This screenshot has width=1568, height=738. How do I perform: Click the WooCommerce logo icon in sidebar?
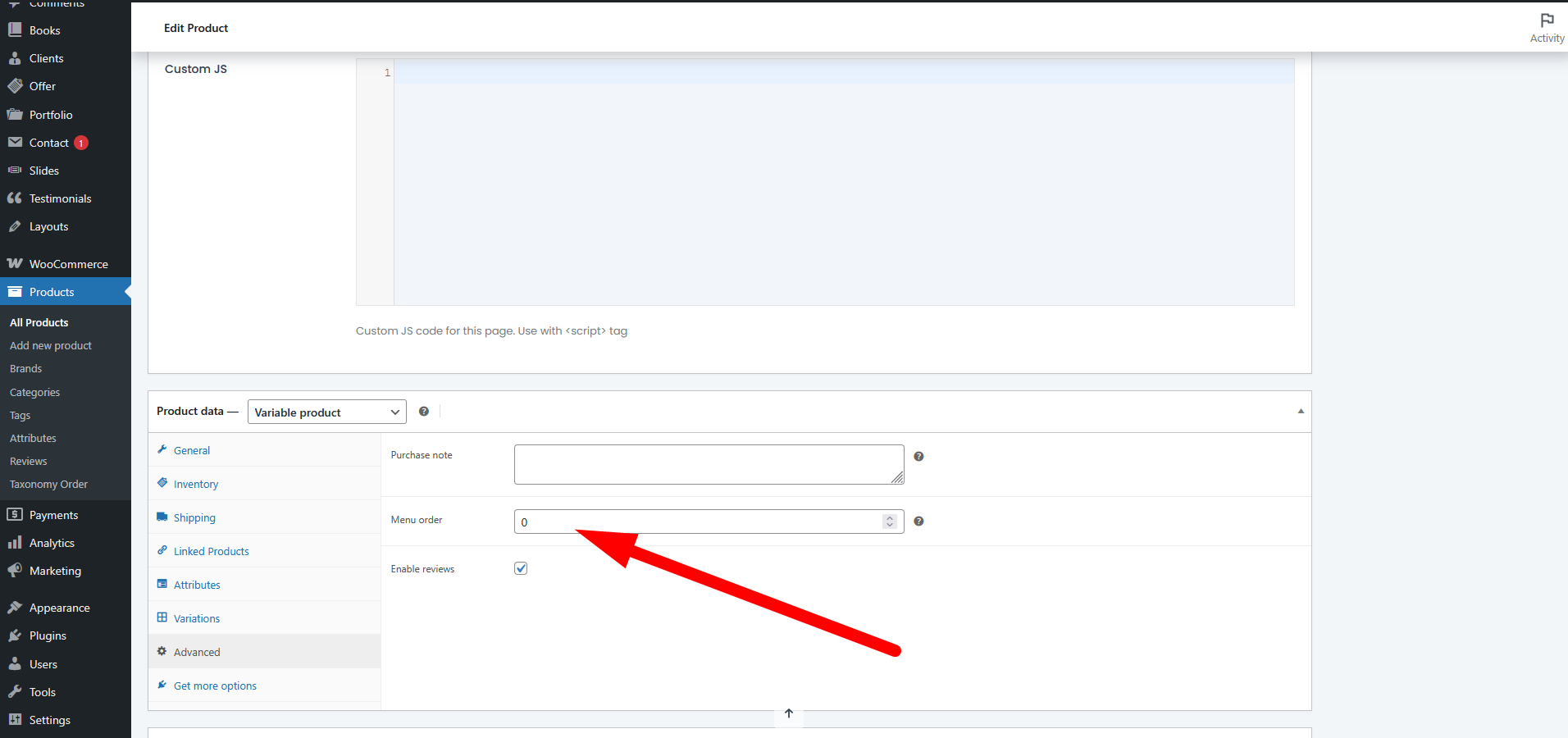15,264
